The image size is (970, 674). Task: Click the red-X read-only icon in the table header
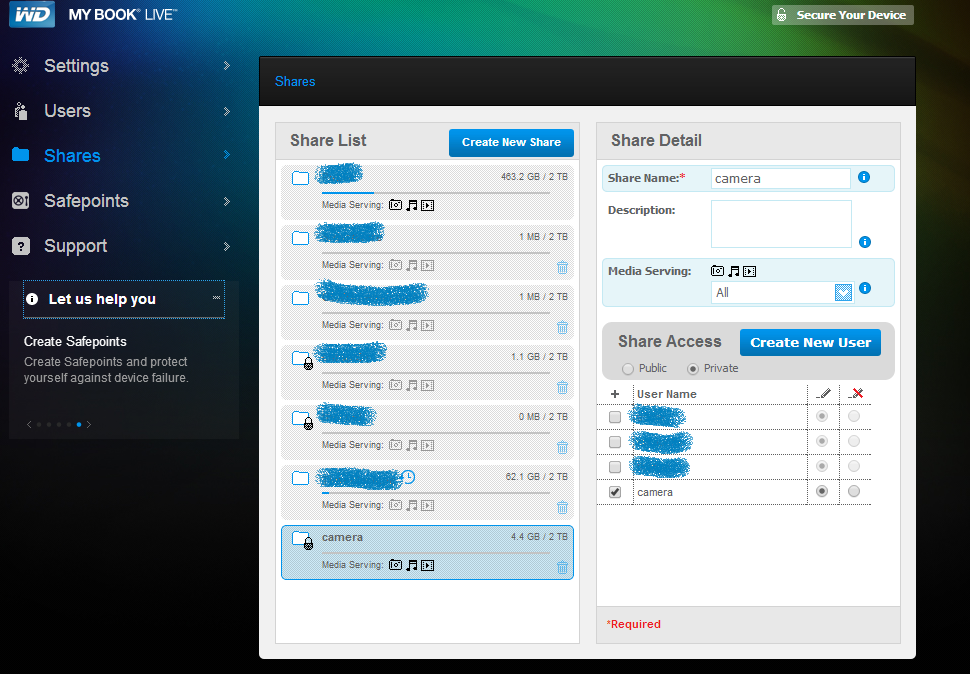click(x=855, y=393)
